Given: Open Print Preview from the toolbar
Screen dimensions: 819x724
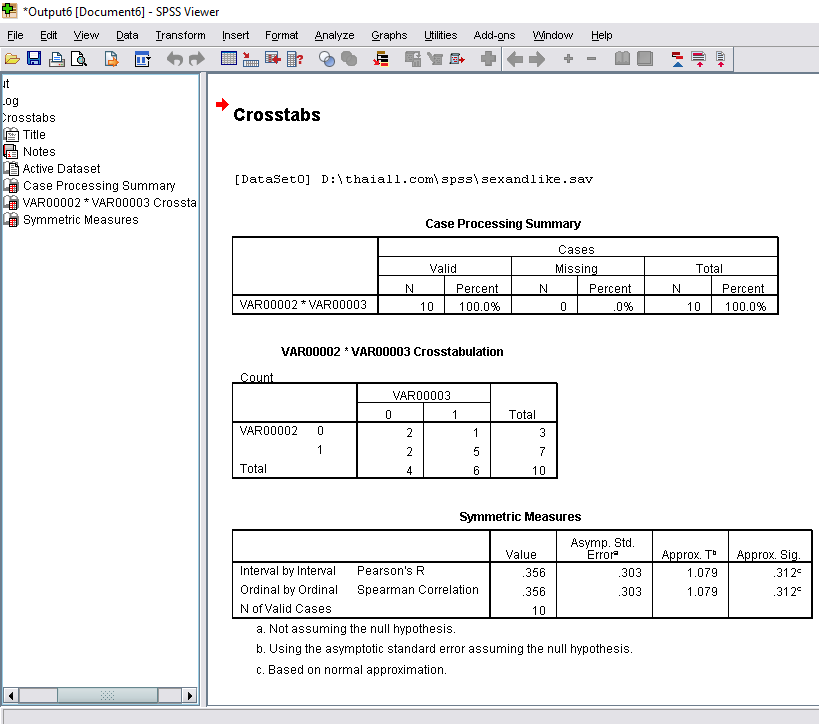Looking at the screenshot, I should pyautogui.click(x=79, y=60).
